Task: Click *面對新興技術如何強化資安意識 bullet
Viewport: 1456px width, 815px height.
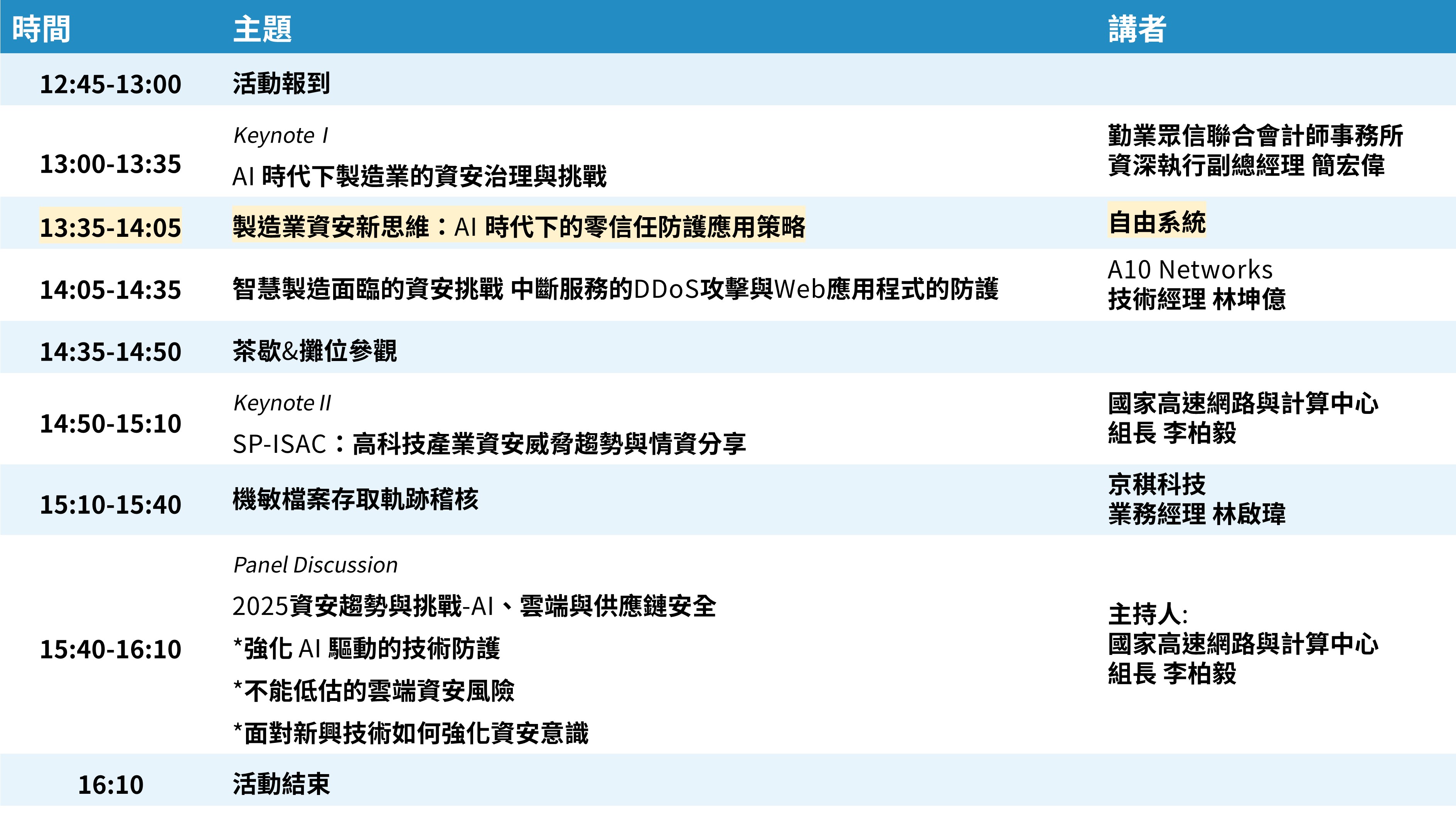Action: 410,733
